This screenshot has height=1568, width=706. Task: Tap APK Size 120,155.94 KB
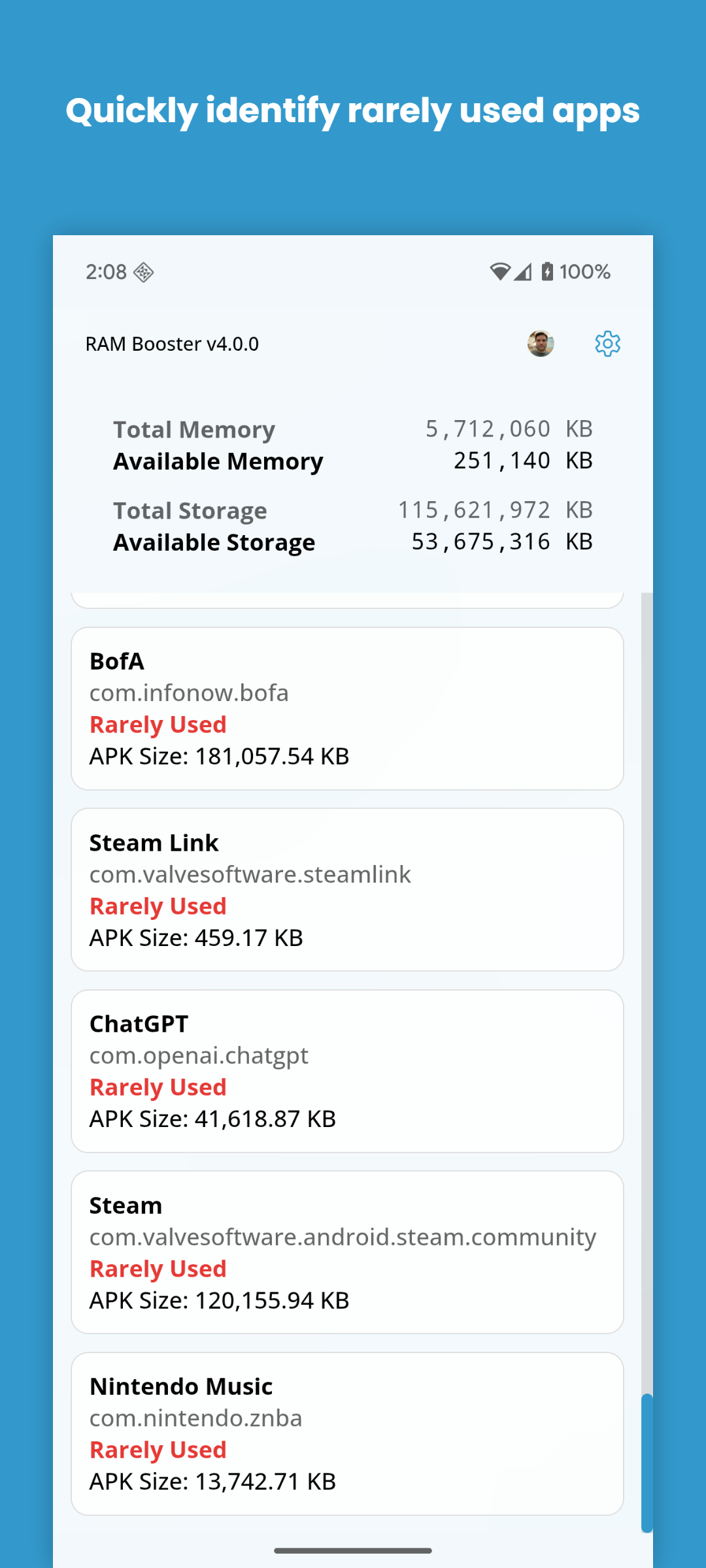219,1301
